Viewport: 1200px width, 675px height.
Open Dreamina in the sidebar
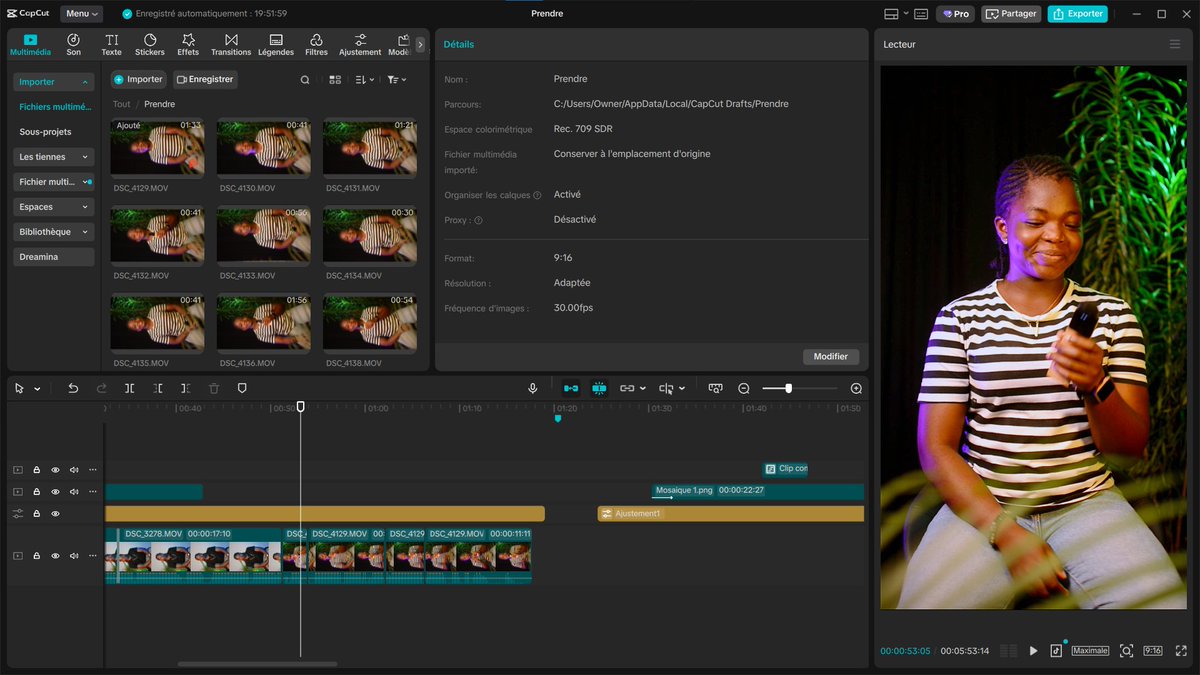pos(54,257)
